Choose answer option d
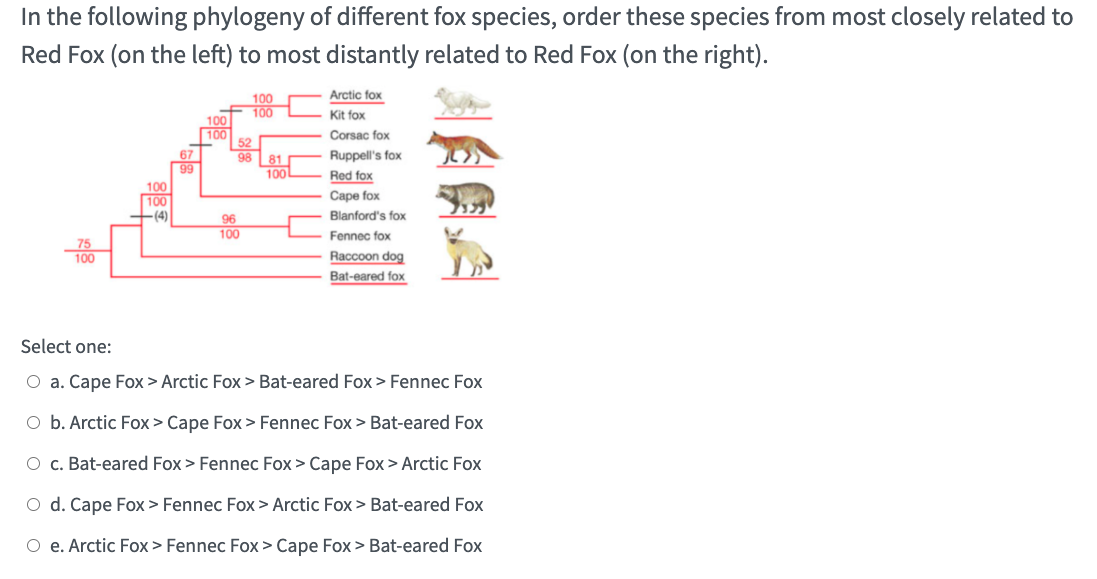The image size is (1097, 579). coord(33,504)
